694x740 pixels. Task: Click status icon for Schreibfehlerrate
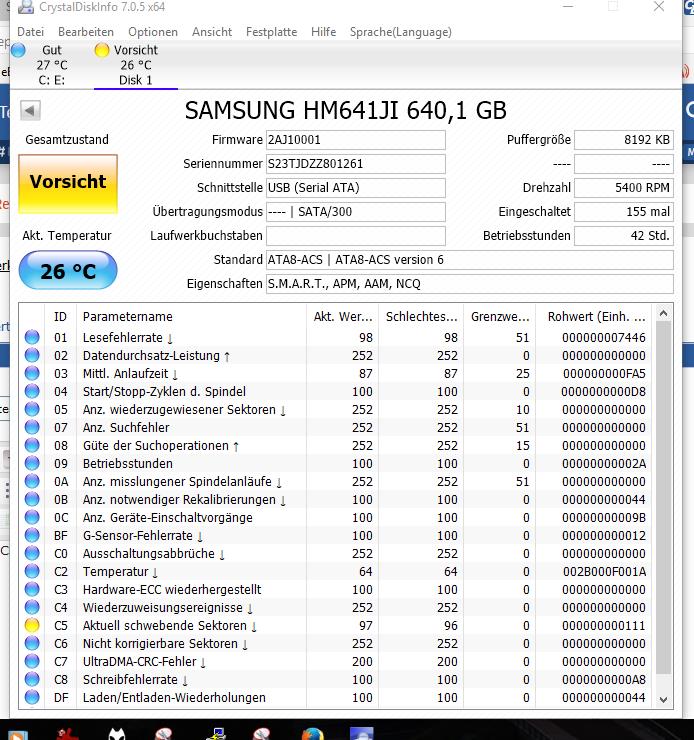point(32,679)
